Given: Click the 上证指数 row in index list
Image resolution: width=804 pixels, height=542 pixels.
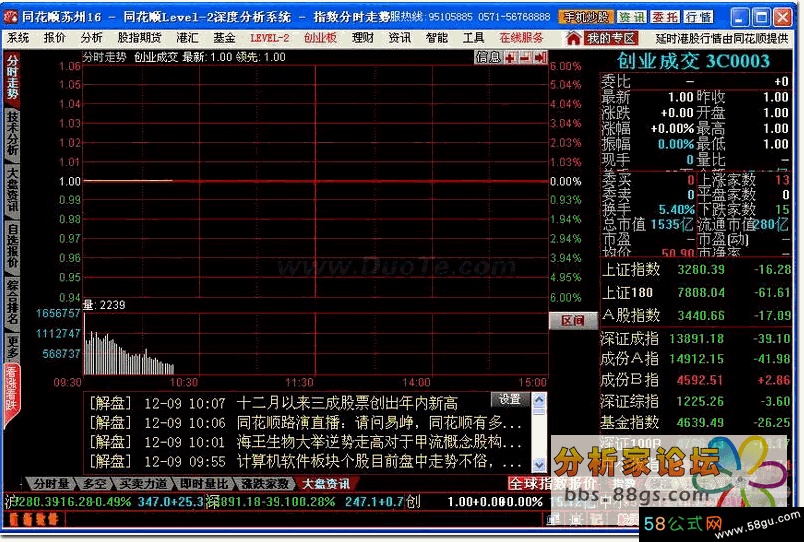Looking at the screenshot, I should [x=696, y=270].
